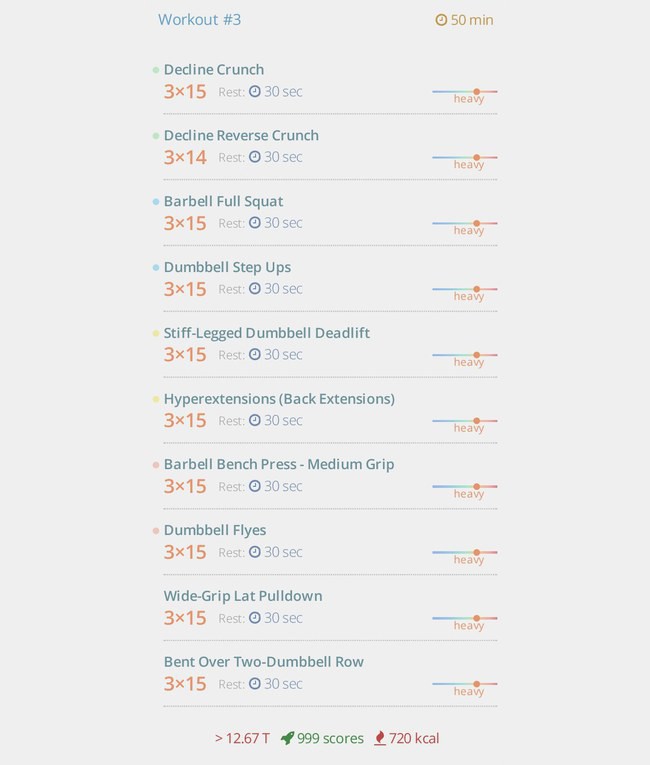Open the Hyperextensions (Back Extensions) exercise

pyautogui.click(x=279, y=399)
